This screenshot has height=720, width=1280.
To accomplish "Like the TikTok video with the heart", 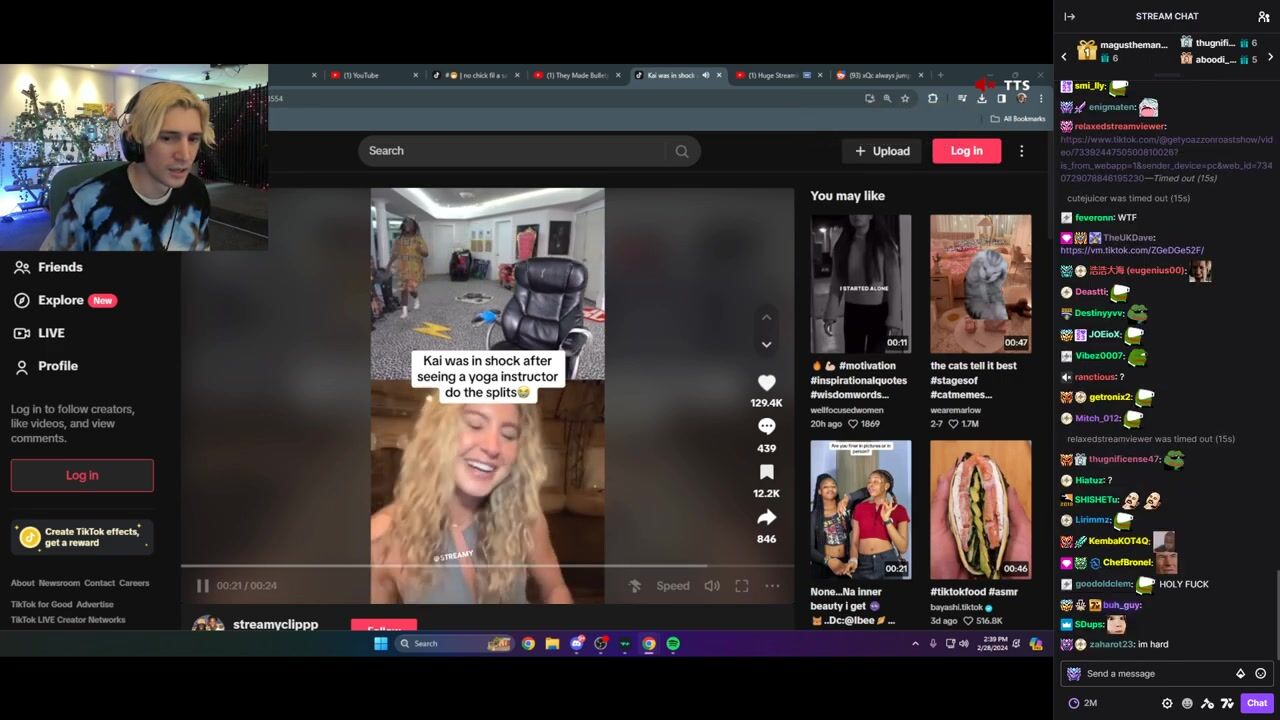I will pyautogui.click(x=766, y=383).
